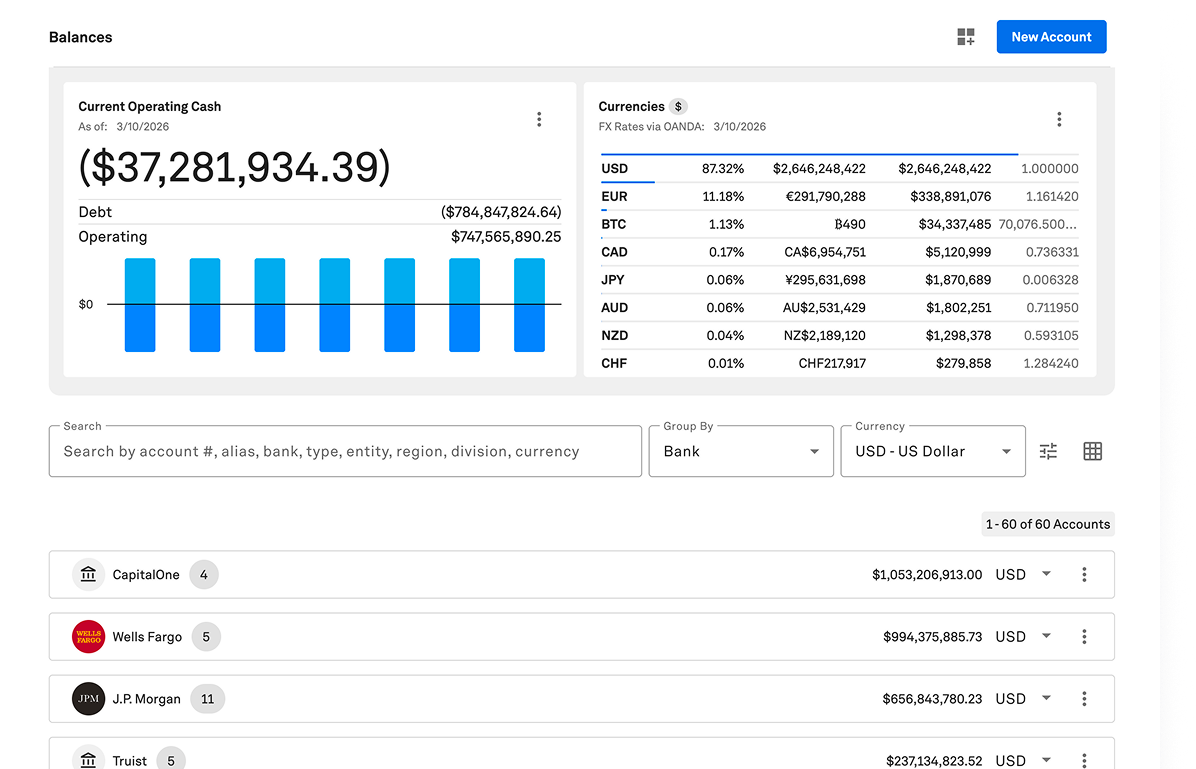
Task: Open the Currency USD dropdown
Action: (x=932, y=451)
